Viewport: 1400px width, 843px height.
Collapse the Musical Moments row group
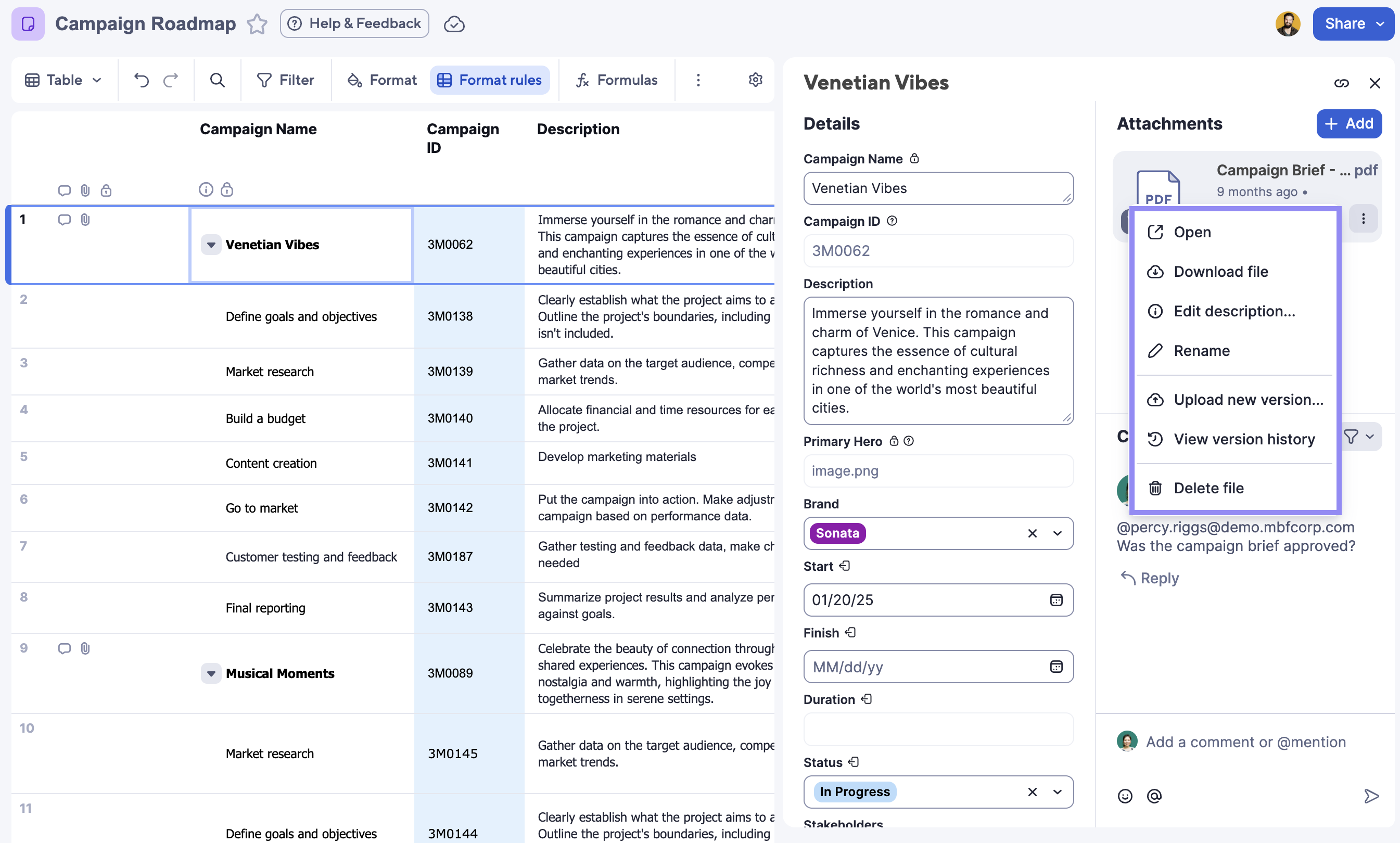[x=211, y=674]
